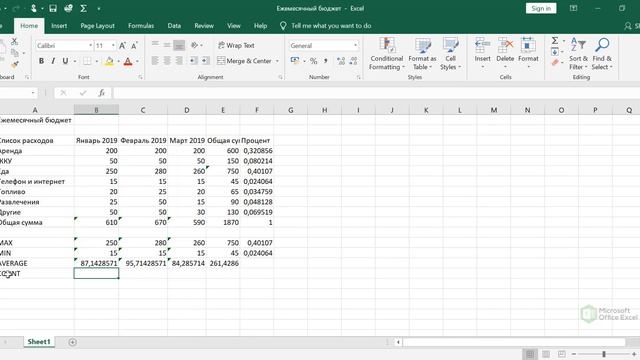
Task: Decrease font size icon
Action: (134, 45)
